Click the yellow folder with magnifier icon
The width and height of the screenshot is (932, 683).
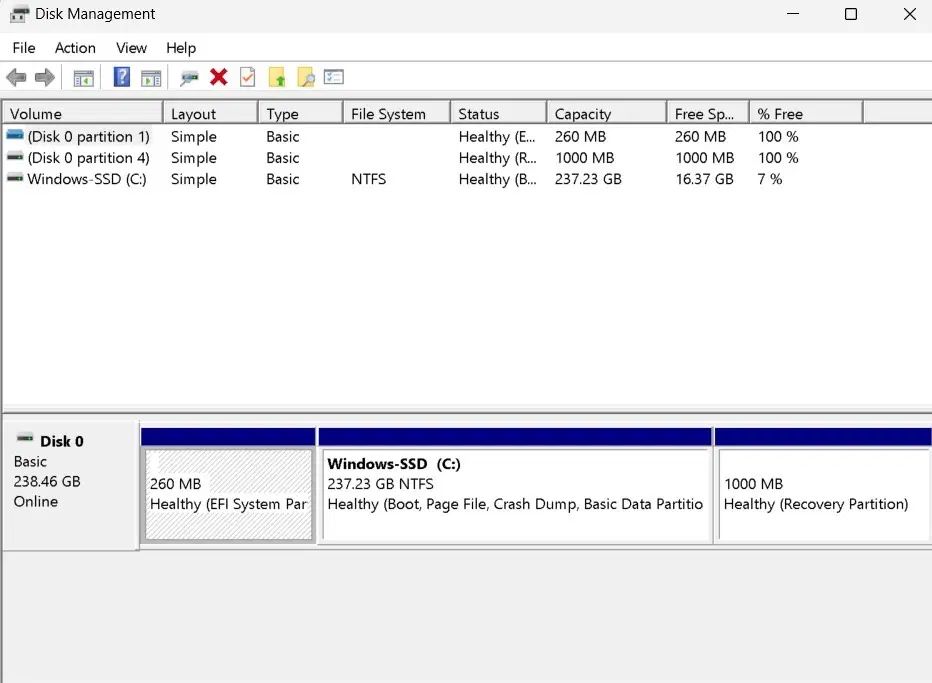tap(306, 77)
